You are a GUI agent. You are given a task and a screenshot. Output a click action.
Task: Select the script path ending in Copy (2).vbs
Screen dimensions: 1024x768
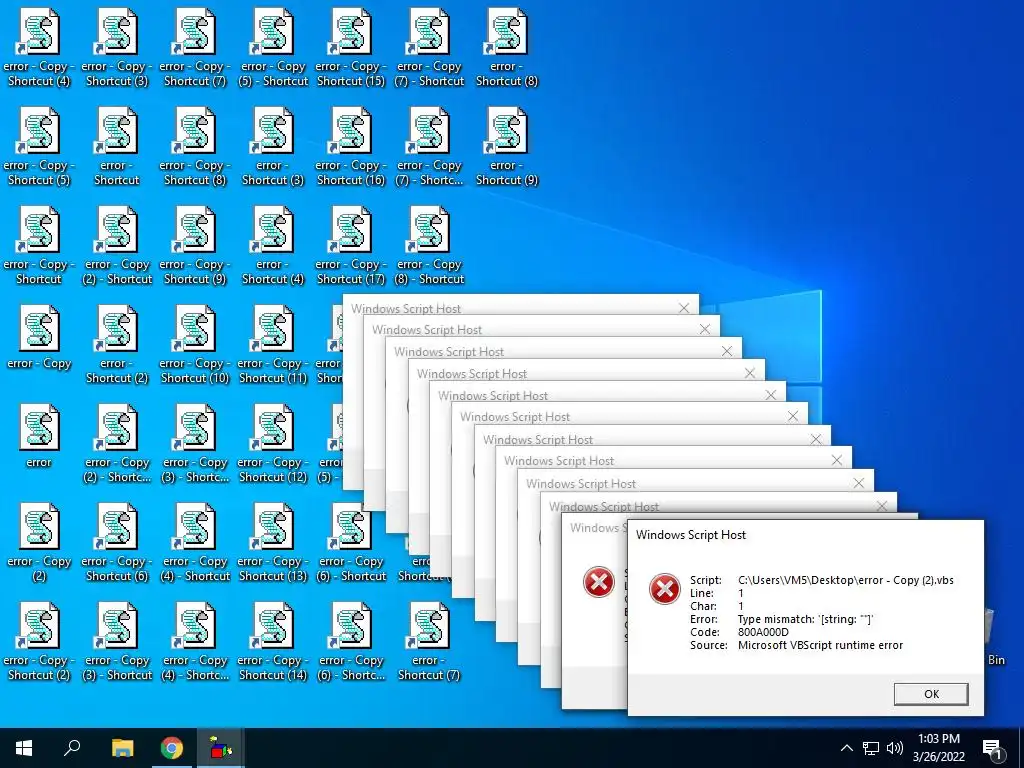[x=846, y=580]
